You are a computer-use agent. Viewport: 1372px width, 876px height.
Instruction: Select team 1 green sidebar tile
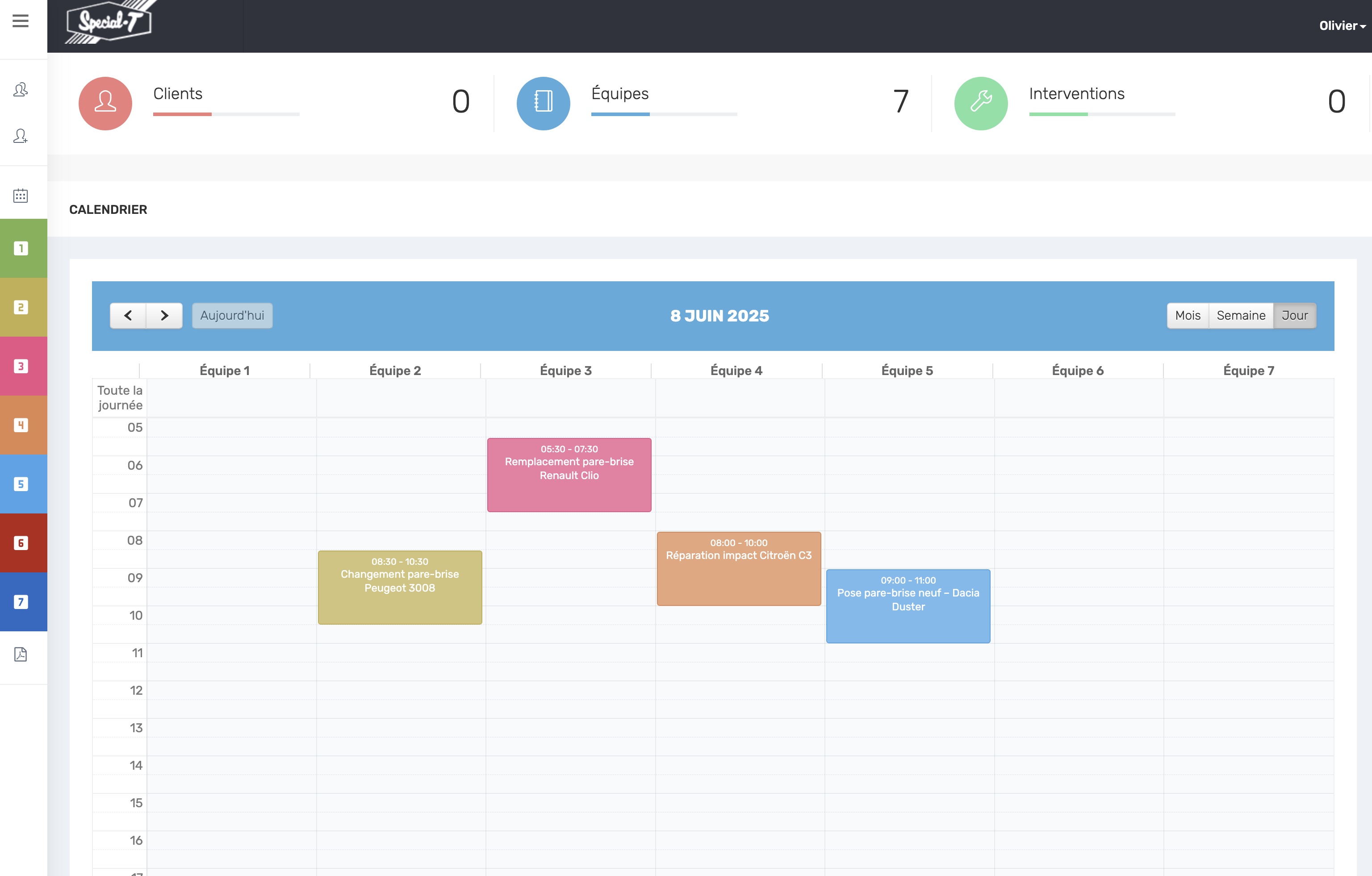point(23,248)
